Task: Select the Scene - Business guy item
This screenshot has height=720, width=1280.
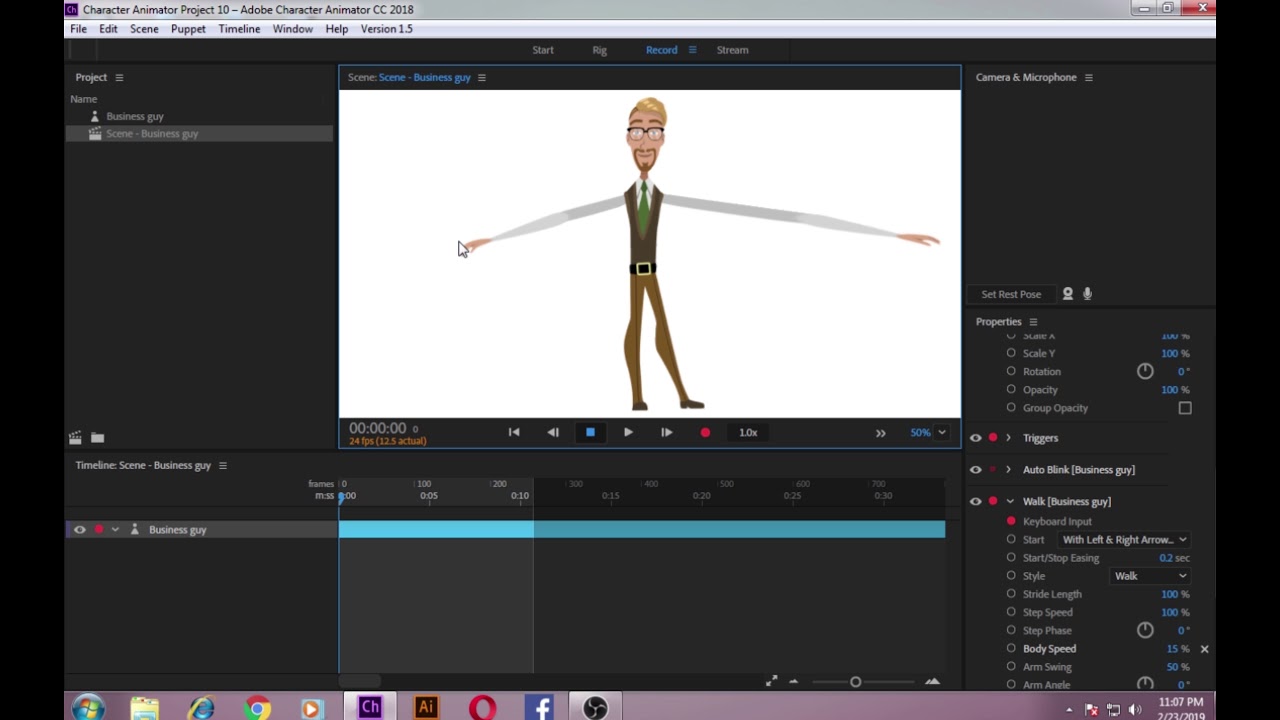Action: 152,134
